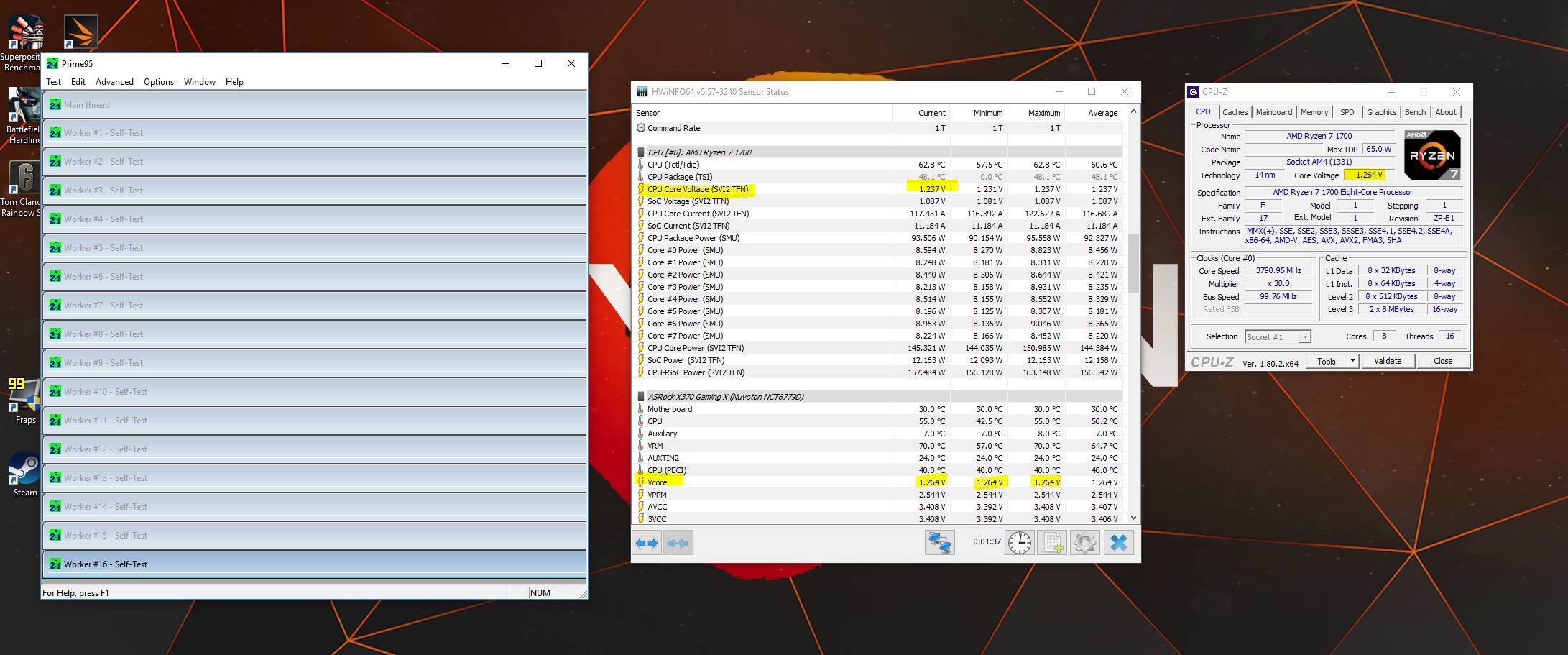
Task: Switch to CPU-Z Memory tab
Action: (x=1314, y=112)
